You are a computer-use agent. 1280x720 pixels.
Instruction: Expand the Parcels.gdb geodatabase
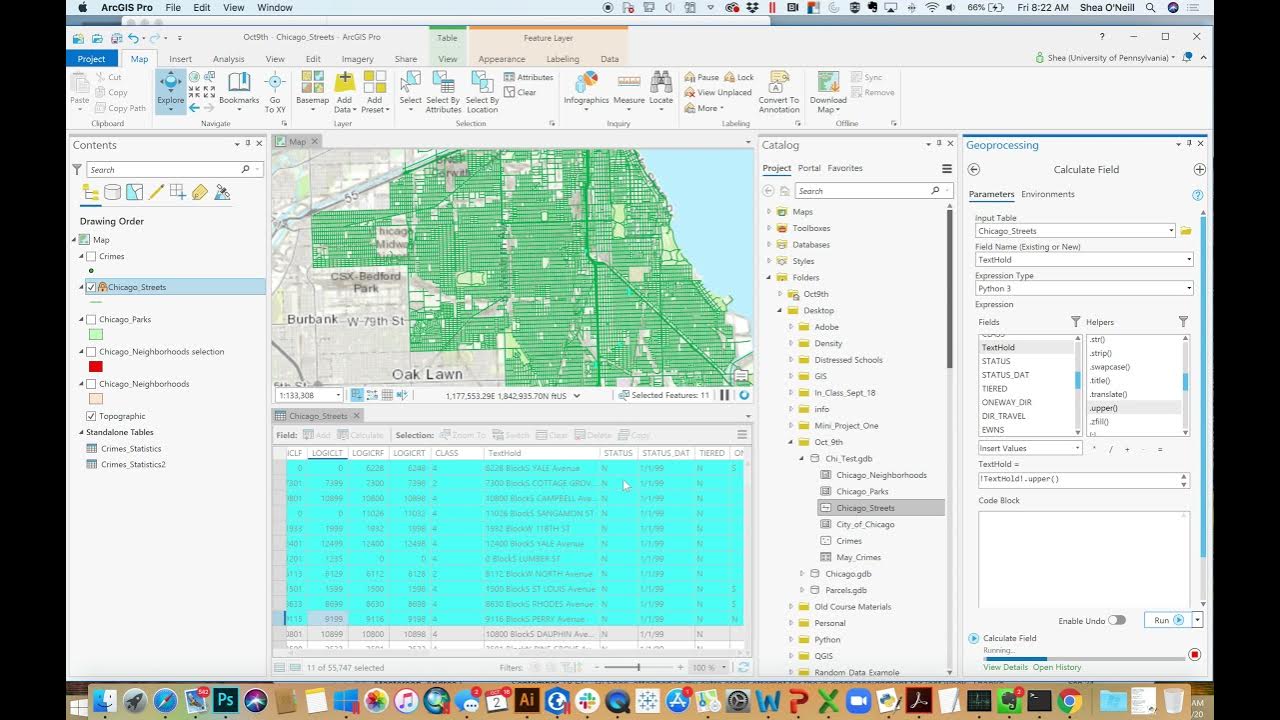point(801,590)
